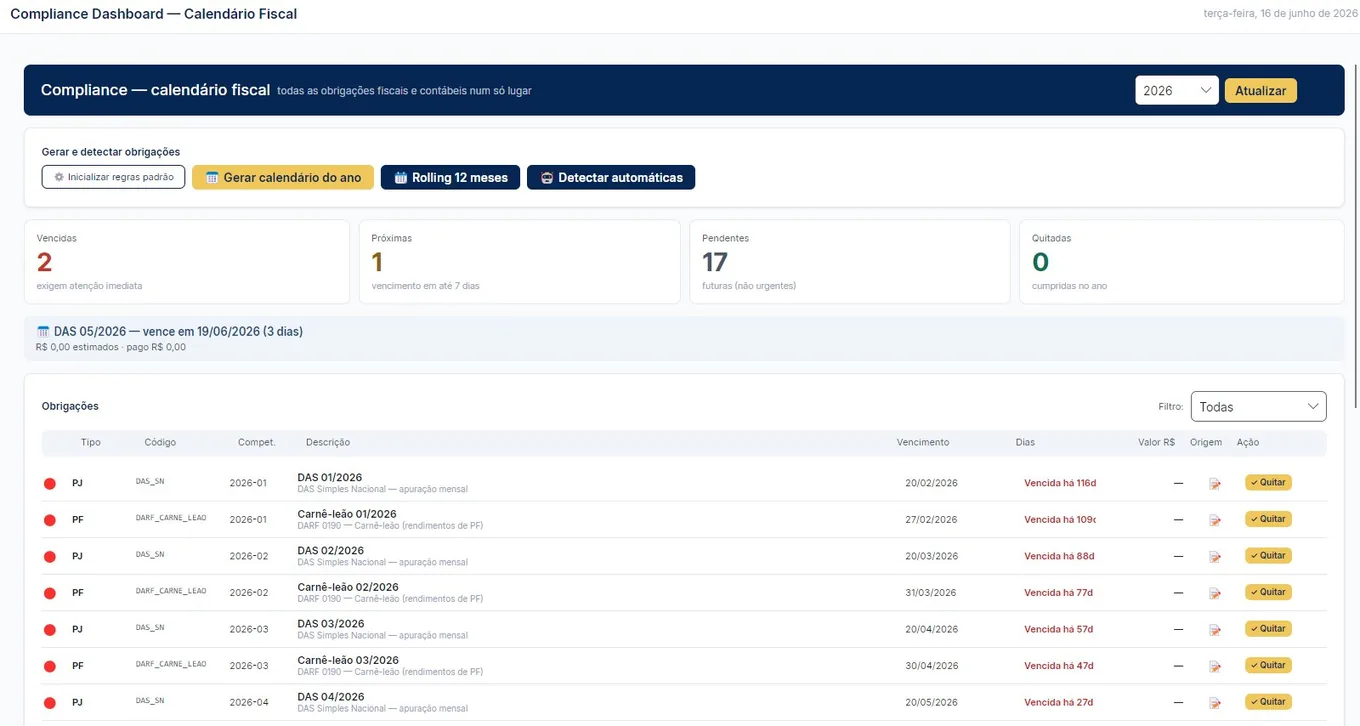This screenshot has height=726, width=1360.
Task: Click the Descrição column header
Action: (x=328, y=442)
